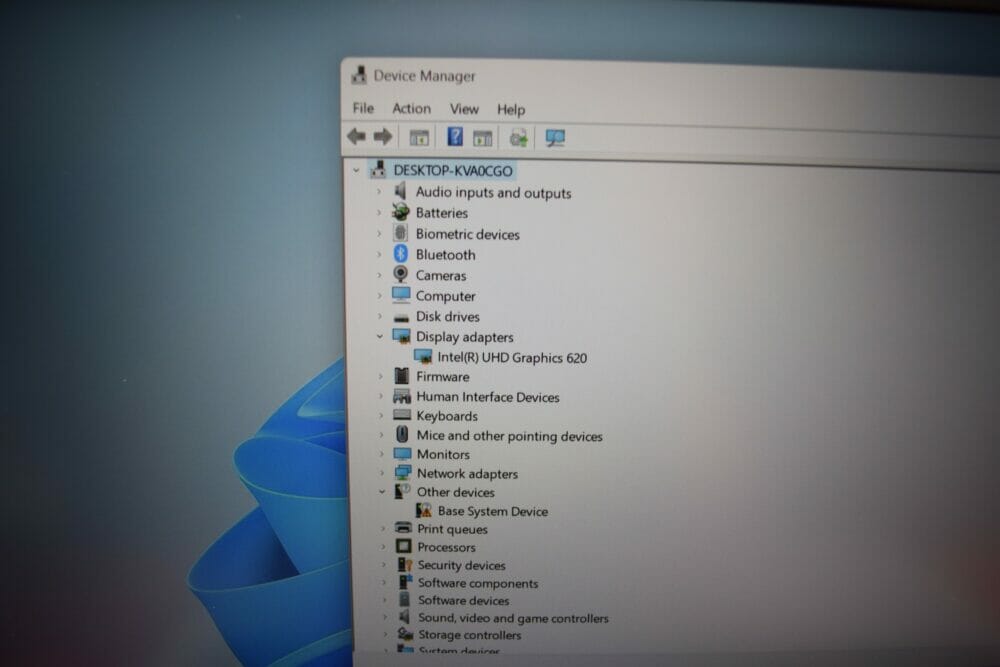Image resolution: width=1000 pixels, height=667 pixels.
Task: Open the View menu
Action: 464,109
